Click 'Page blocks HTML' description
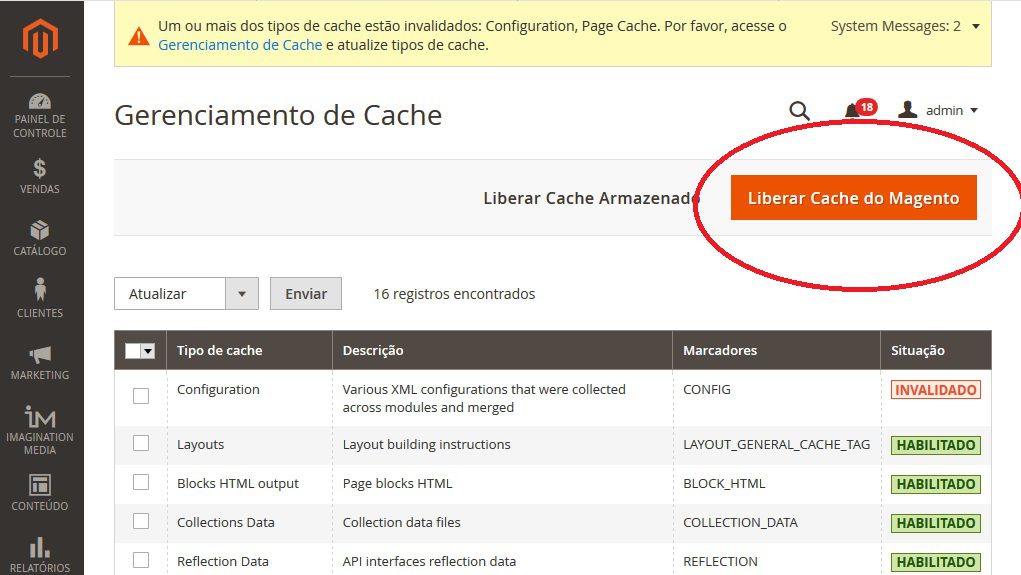This screenshot has height=575, width=1021. [x=397, y=484]
